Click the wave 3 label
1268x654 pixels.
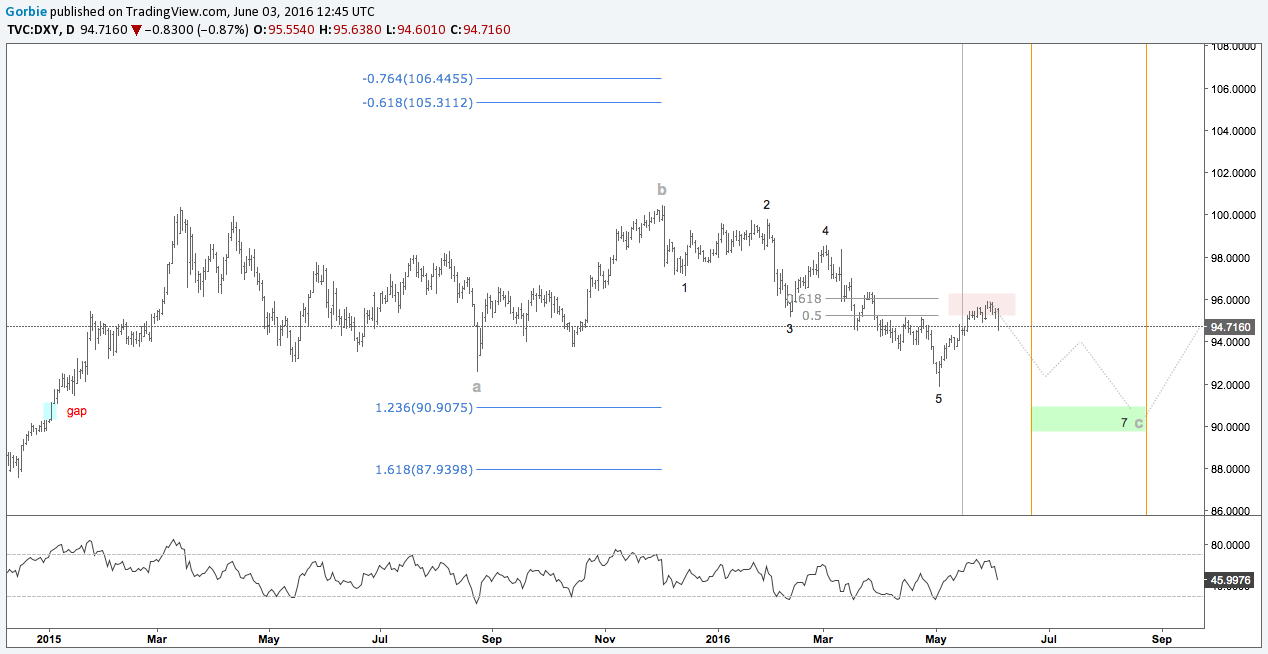pos(789,328)
